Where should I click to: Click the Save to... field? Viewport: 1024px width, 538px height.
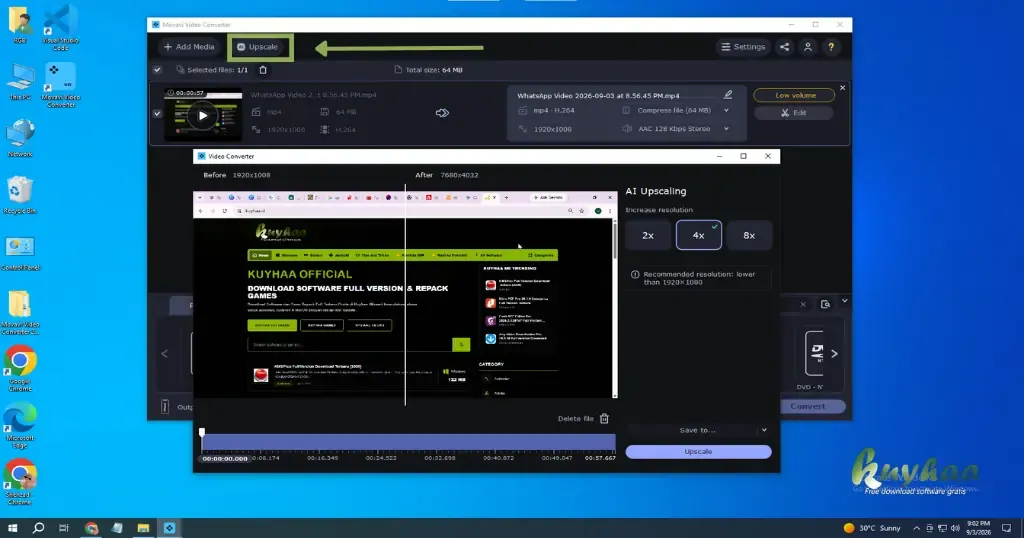click(698, 430)
